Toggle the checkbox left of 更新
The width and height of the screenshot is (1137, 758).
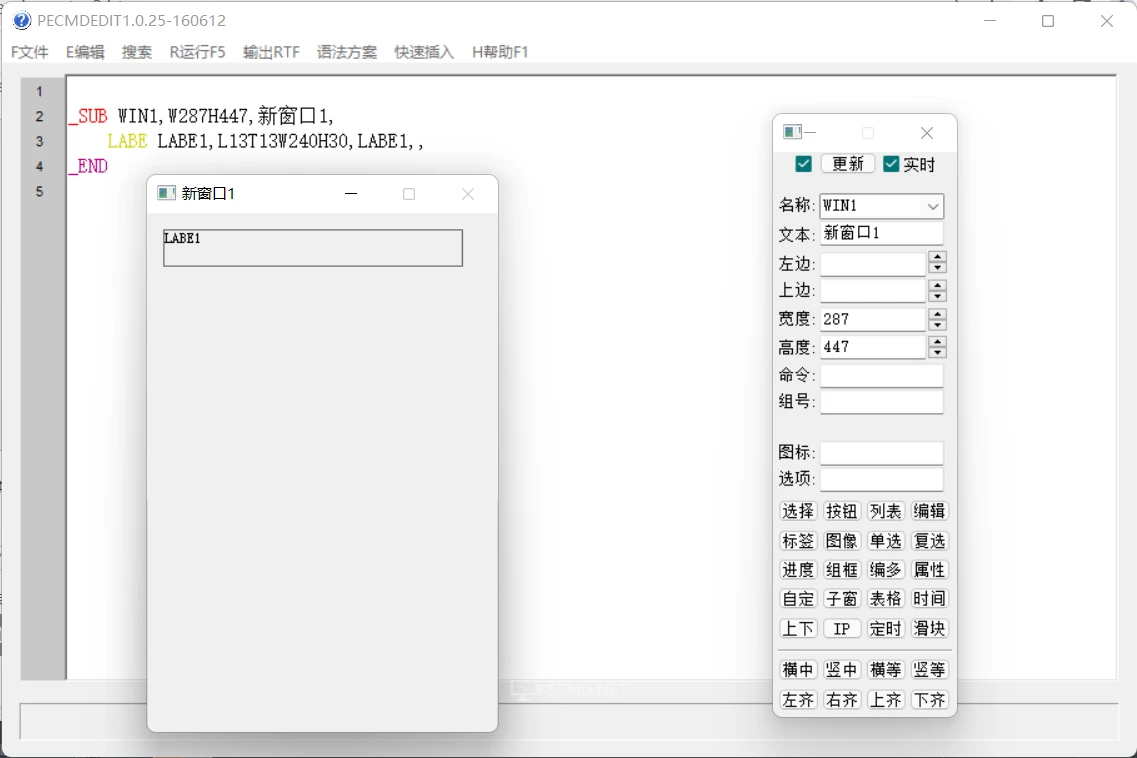803,164
